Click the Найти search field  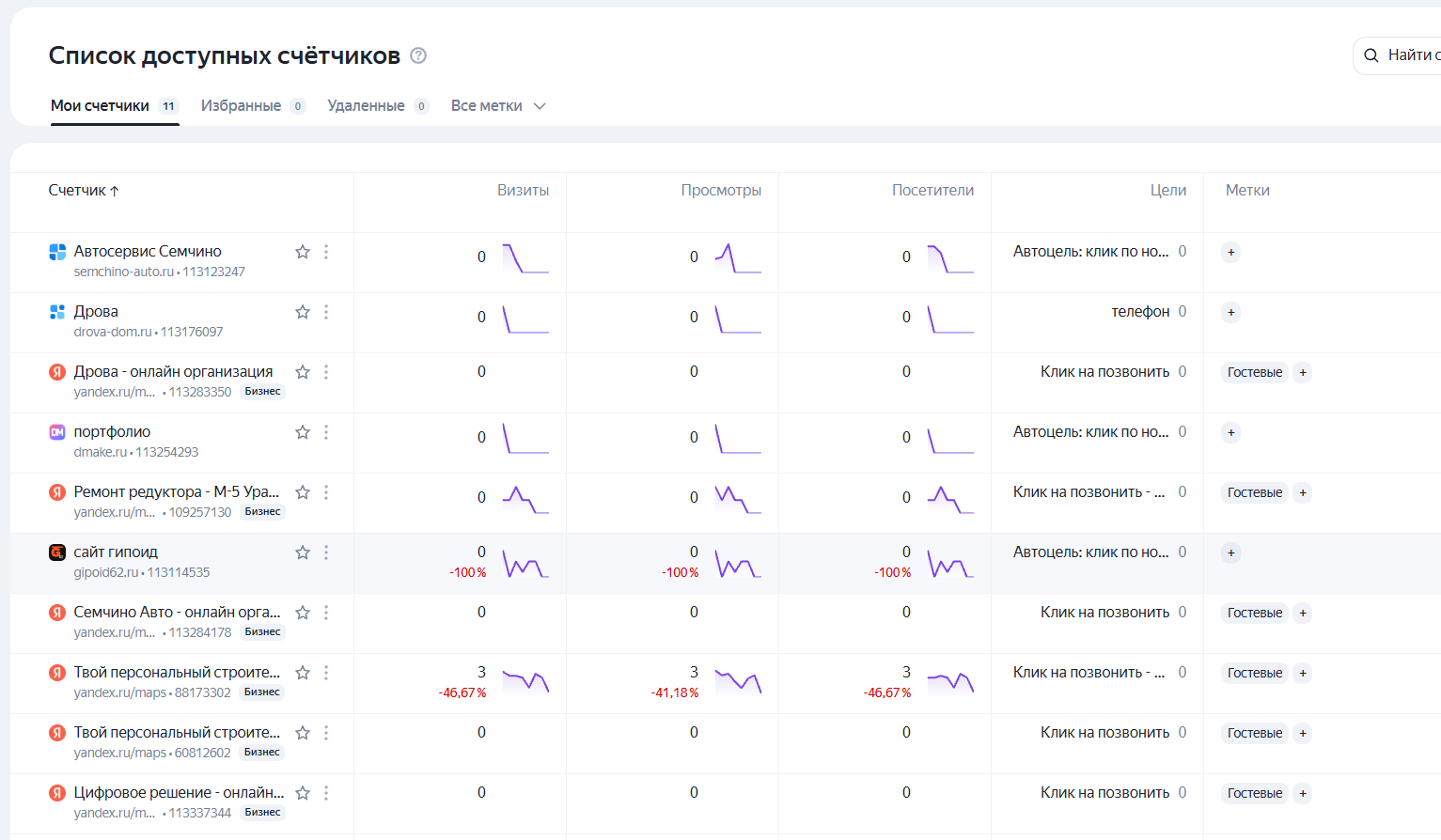(x=1397, y=55)
